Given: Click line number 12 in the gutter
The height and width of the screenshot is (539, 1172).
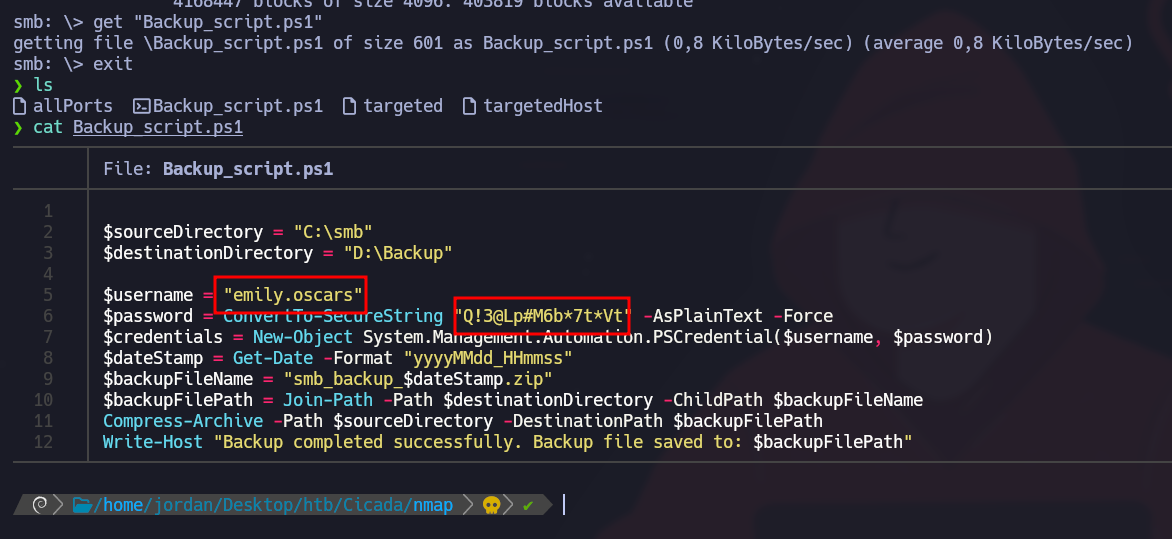Looking at the screenshot, I should coord(43,442).
